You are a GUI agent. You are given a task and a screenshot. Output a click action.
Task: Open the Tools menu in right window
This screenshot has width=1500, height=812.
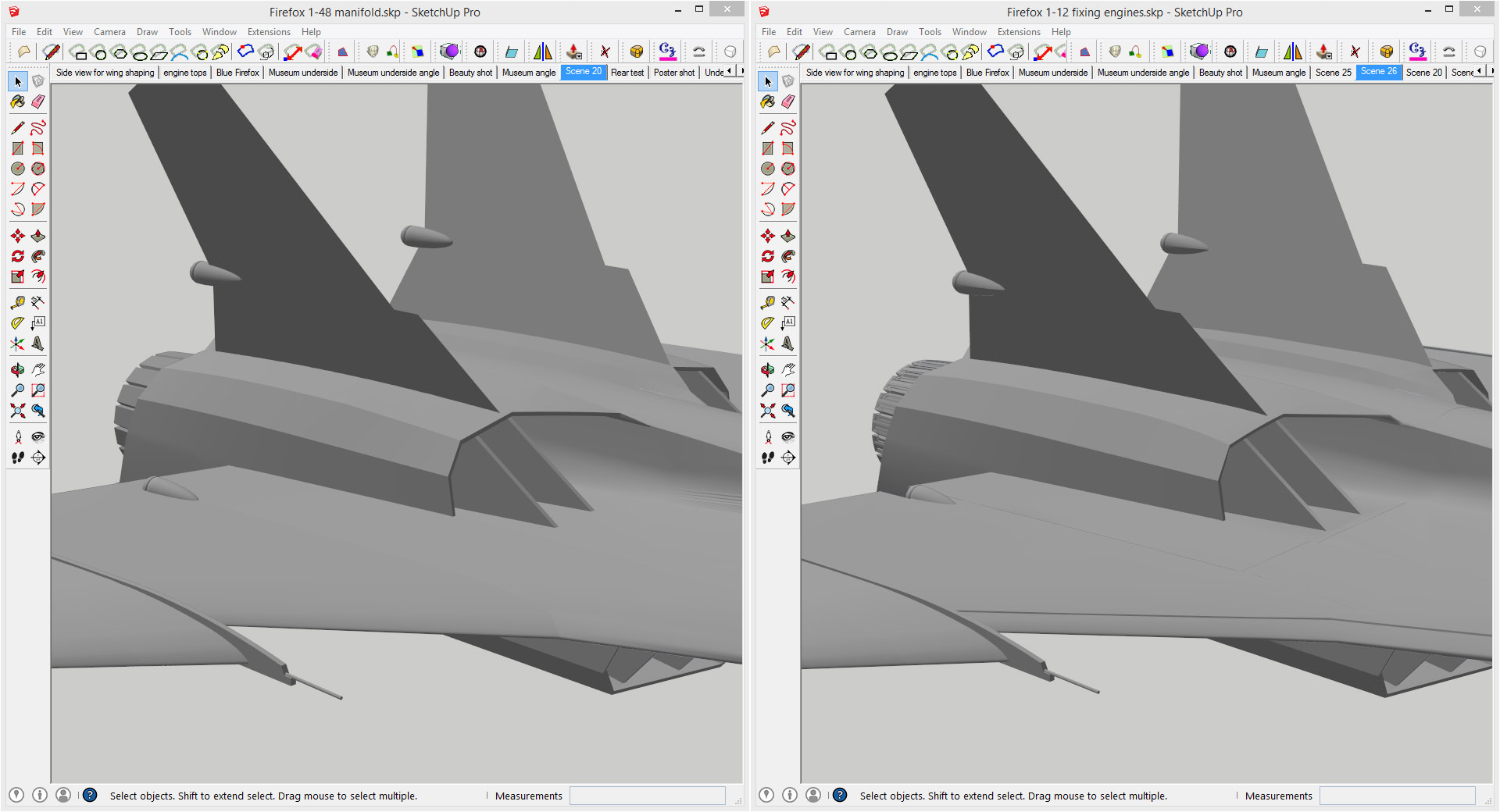pyautogui.click(x=930, y=32)
